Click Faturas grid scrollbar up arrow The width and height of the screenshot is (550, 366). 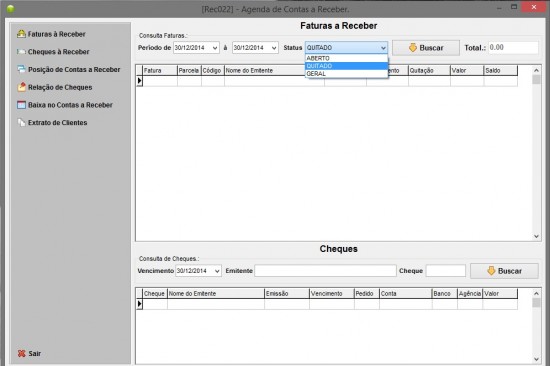click(536, 70)
